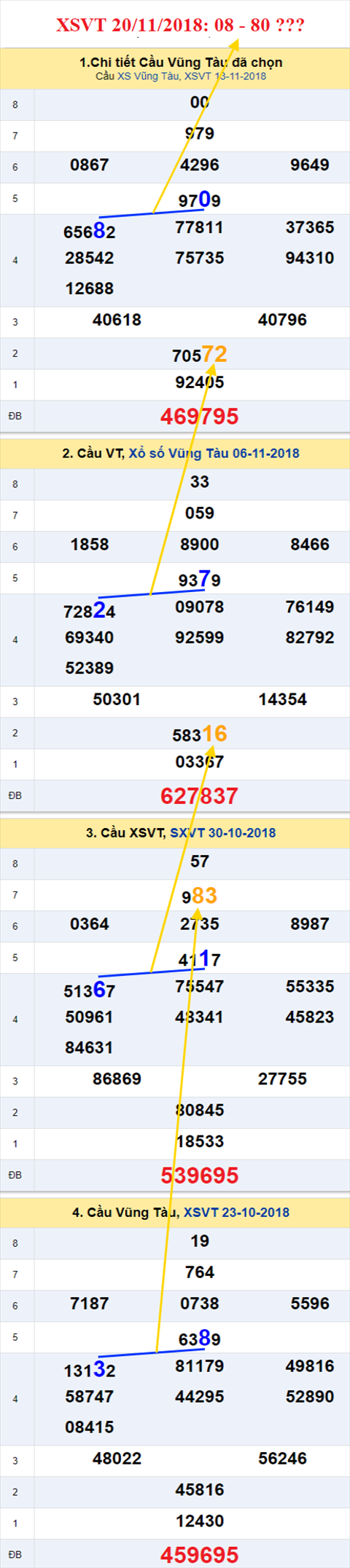This screenshot has width=350, height=1568.
Task: Select the number 72824
Action: pyautogui.click(x=89, y=611)
